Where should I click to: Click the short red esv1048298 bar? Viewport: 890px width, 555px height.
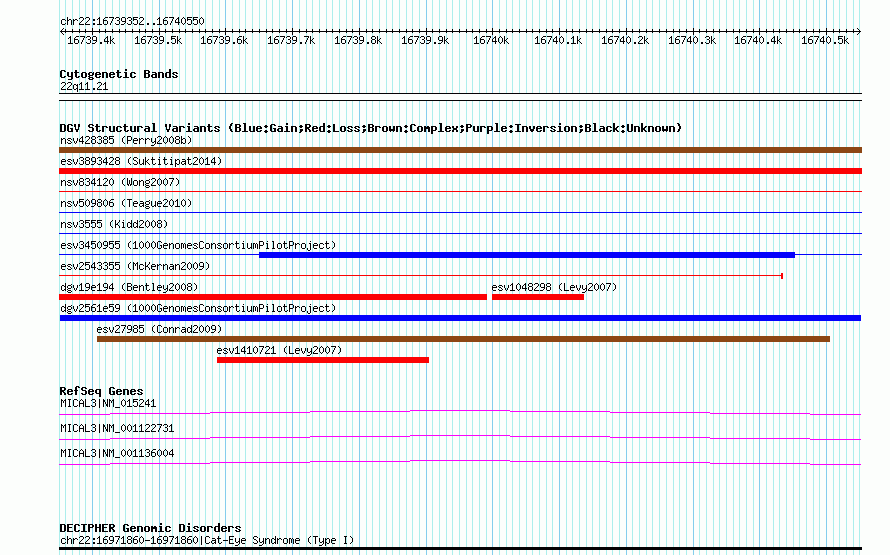point(538,297)
